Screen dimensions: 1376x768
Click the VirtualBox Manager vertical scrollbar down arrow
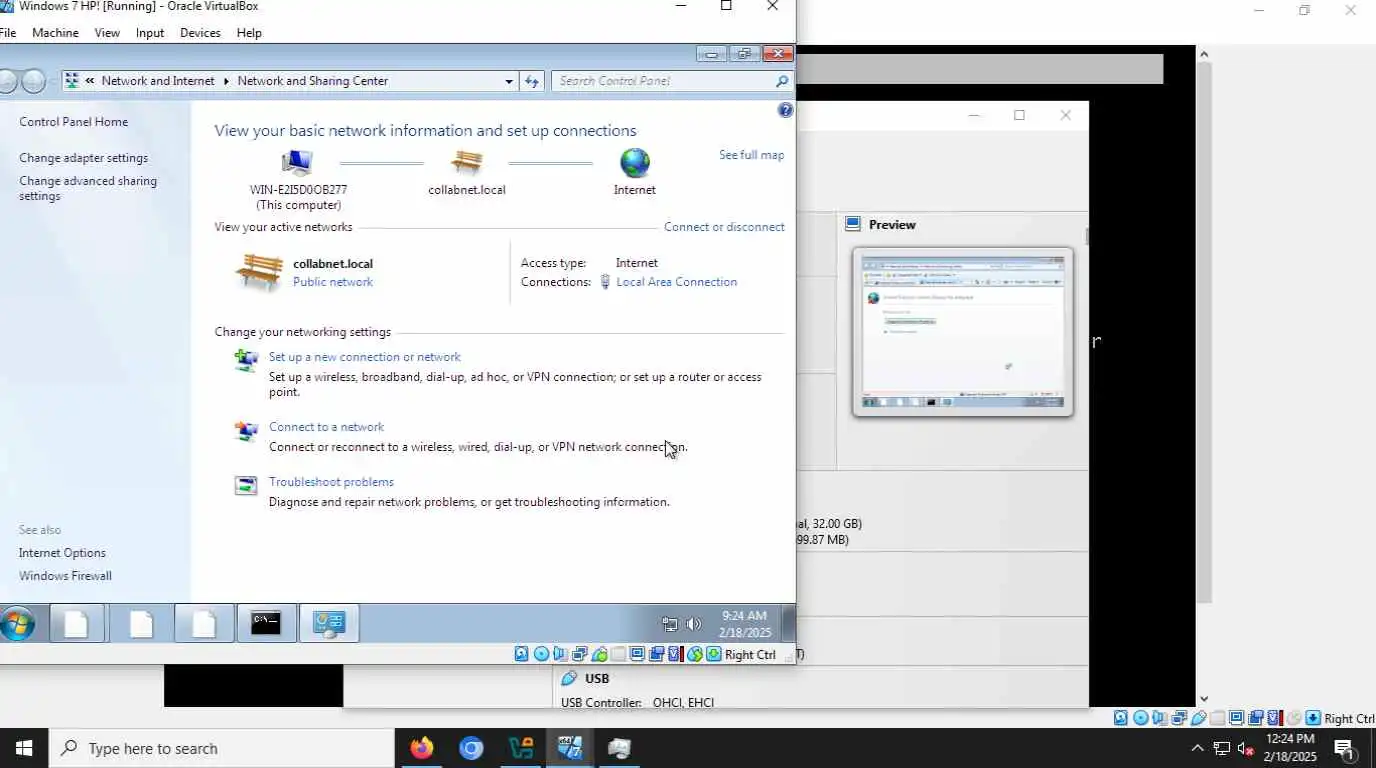(1203, 699)
